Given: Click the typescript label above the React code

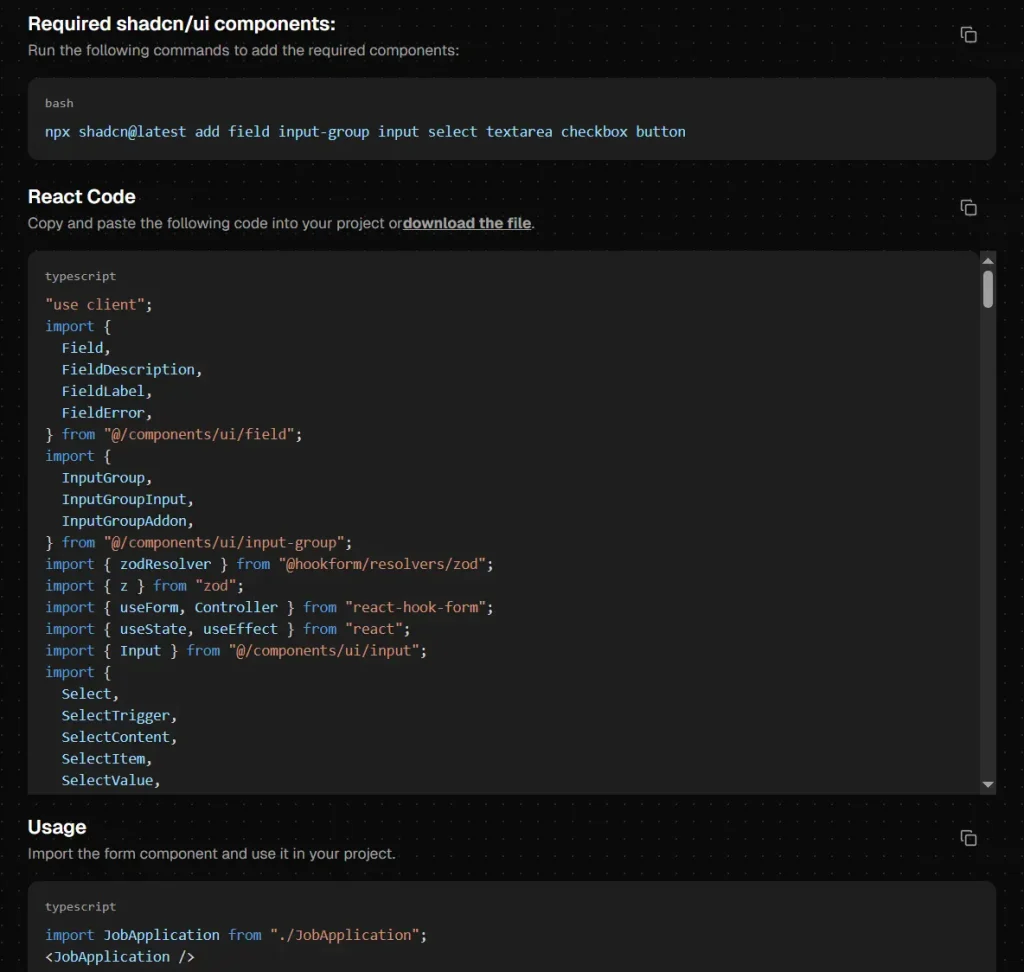Looking at the screenshot, I should coord(80,276).
